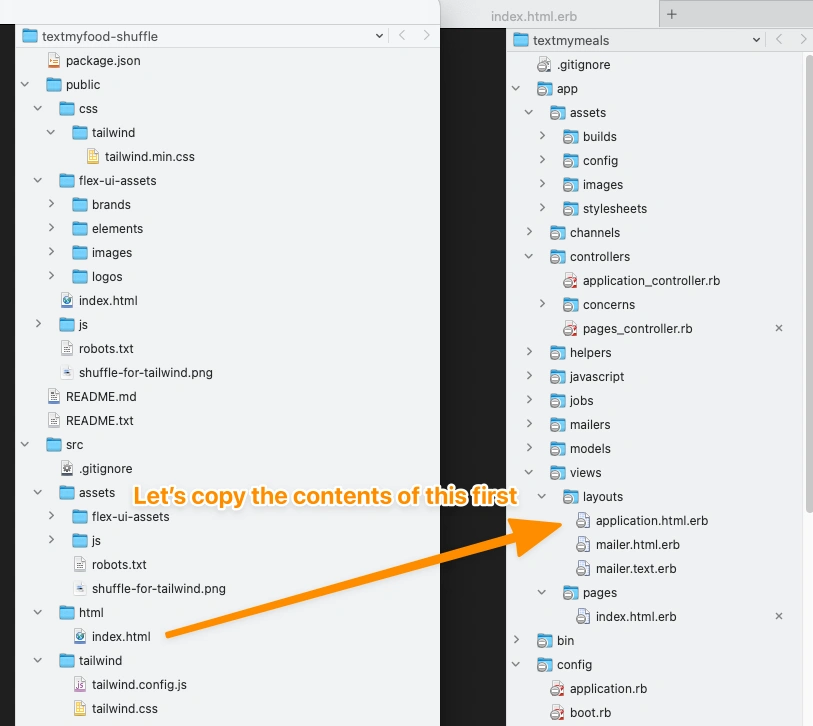Click the tailwind.min.css file icon
This screenshot has height=726, width=813.
(93, 157)
